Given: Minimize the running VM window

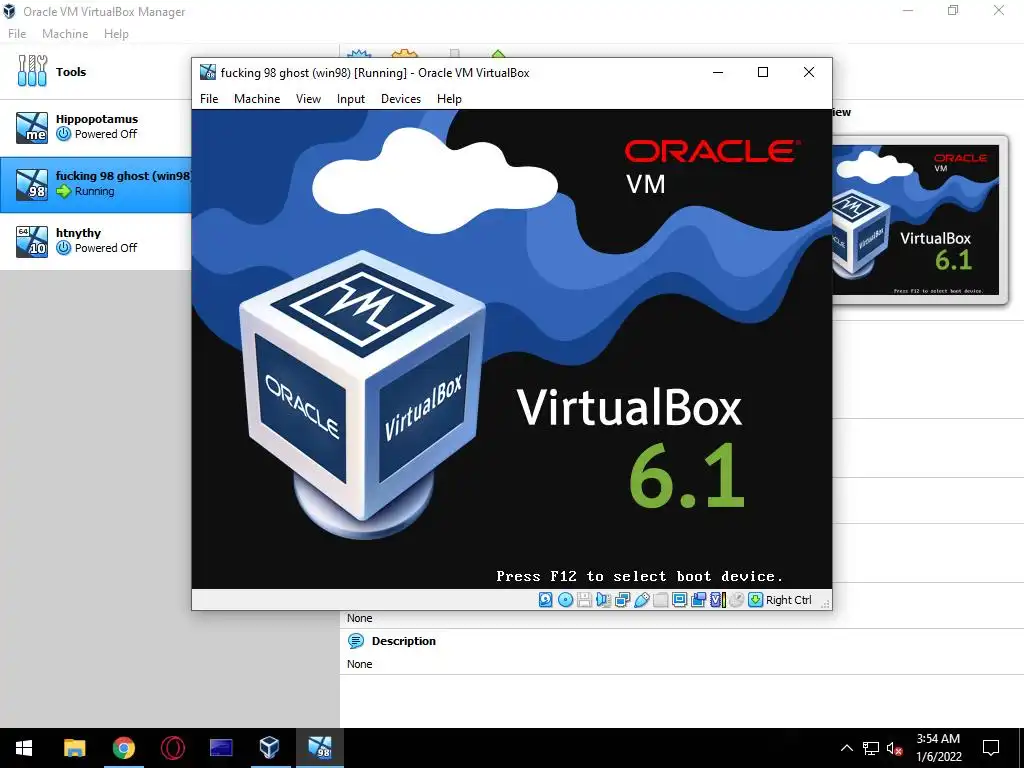Looking at the screenshot, I should pyautogui.click(x=718, y=72).
